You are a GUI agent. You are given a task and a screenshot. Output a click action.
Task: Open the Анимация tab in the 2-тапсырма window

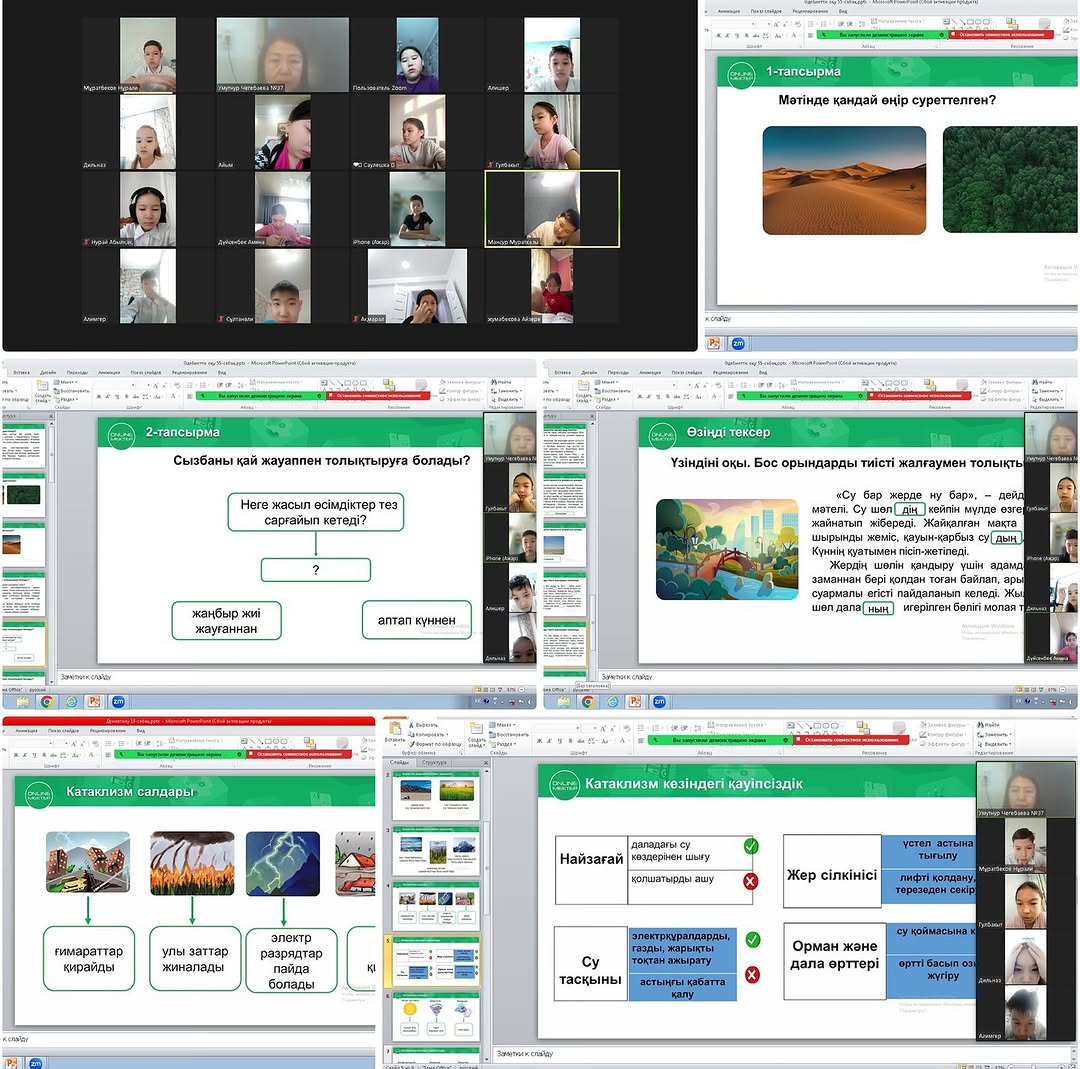click(110, 372)
